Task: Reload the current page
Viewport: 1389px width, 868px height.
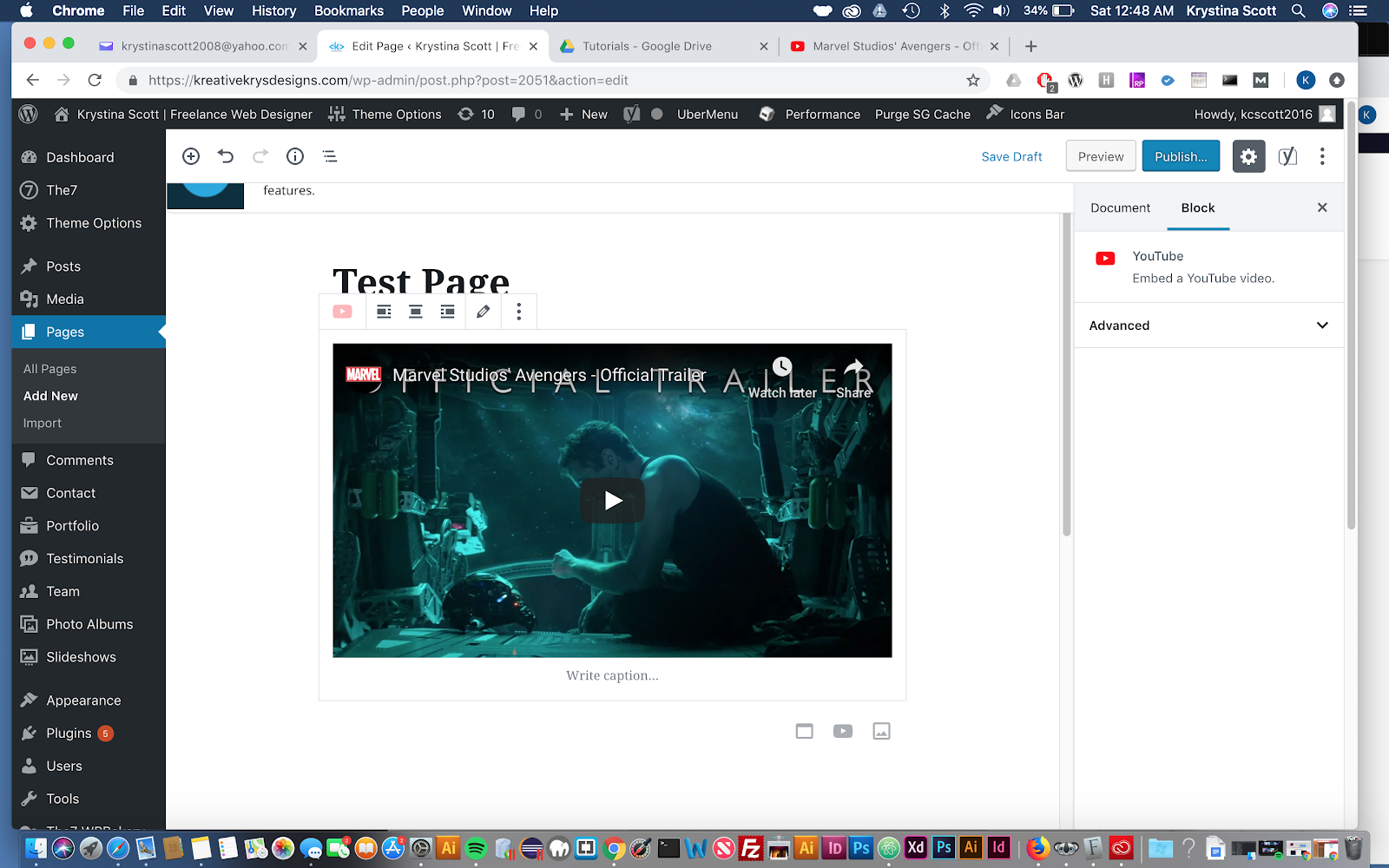Action: point(95,80)
